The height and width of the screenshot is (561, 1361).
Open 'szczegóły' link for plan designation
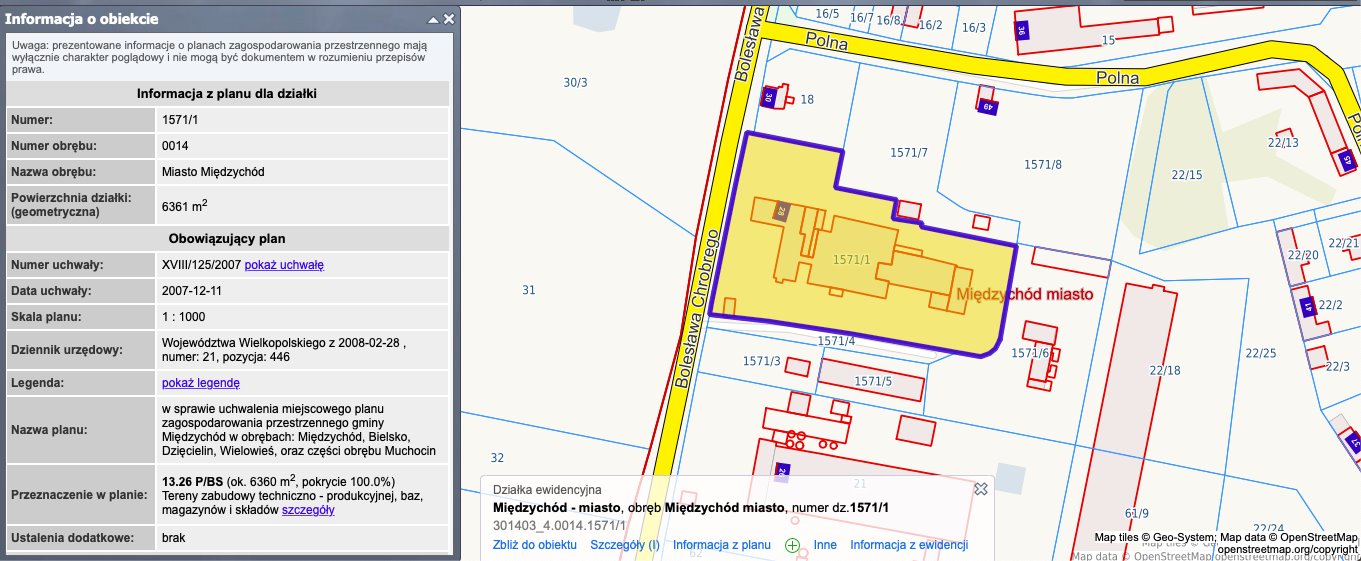tap(308, 510)
